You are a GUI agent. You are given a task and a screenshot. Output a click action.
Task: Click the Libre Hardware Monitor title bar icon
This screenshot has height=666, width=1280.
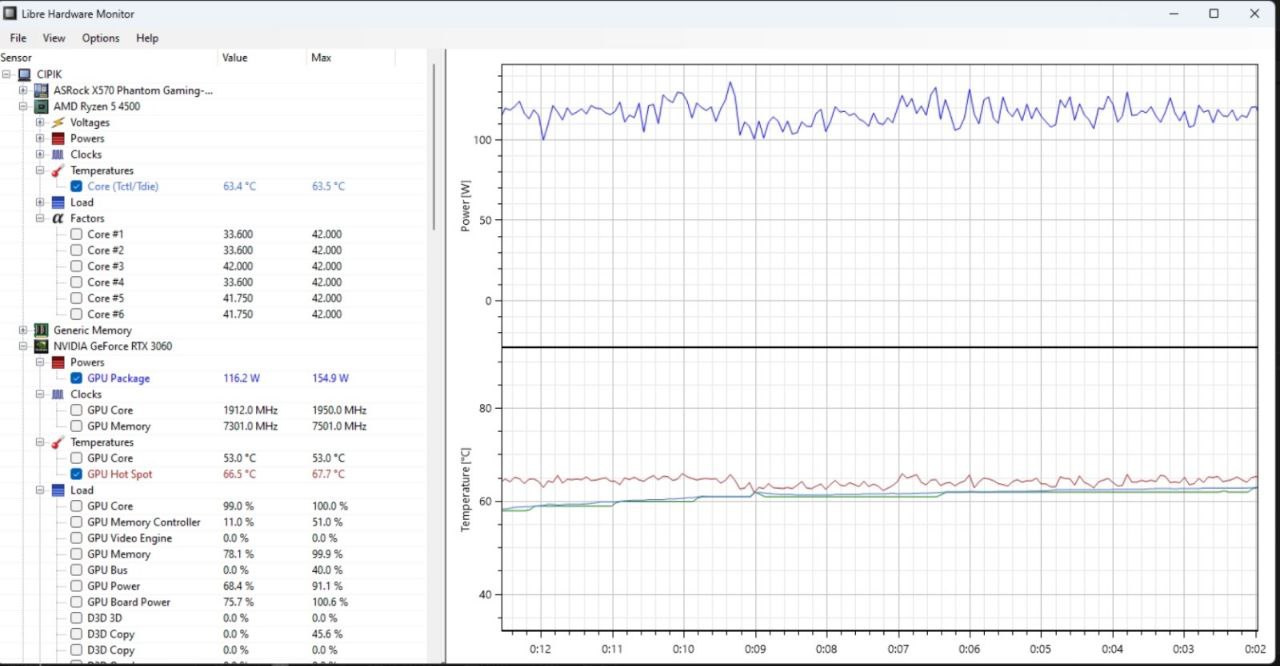tap(10, 14)
